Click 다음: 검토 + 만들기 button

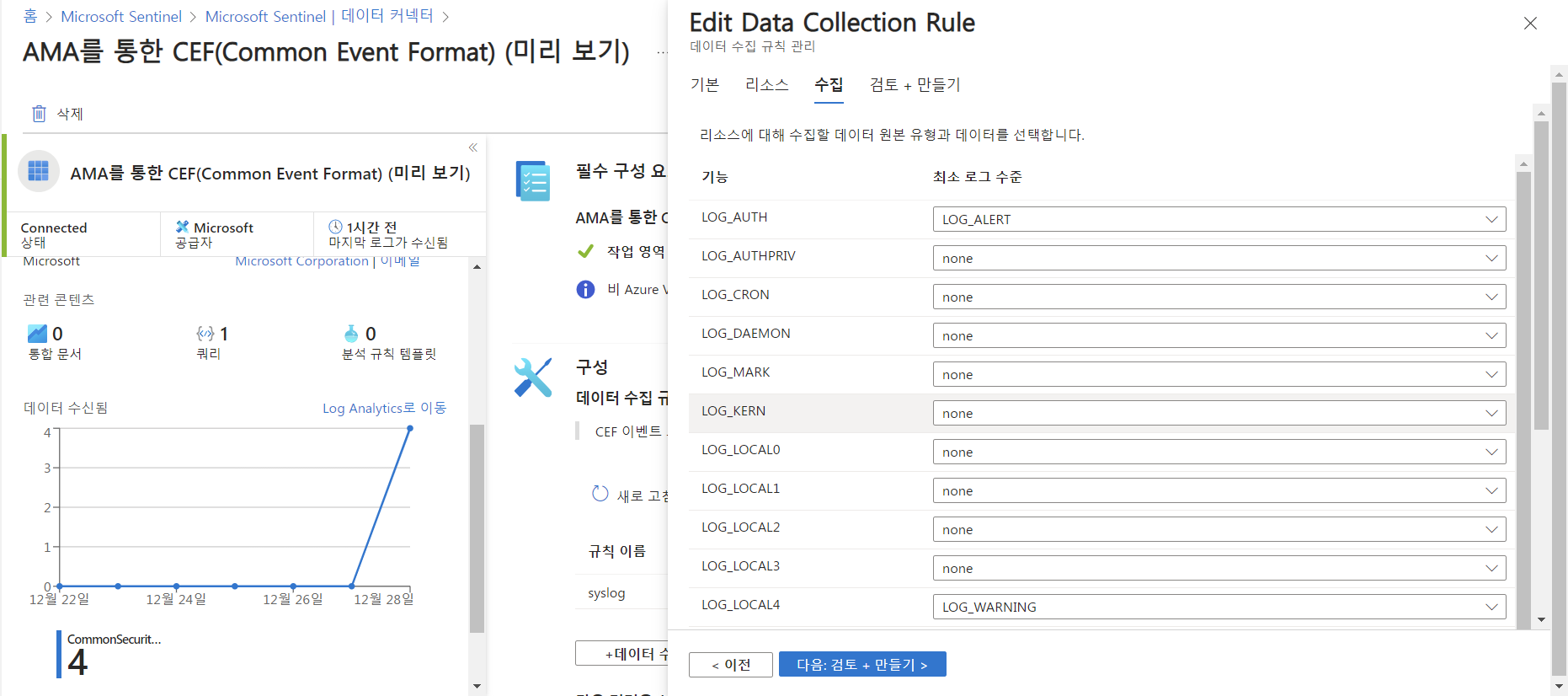[x=862, y=665]
